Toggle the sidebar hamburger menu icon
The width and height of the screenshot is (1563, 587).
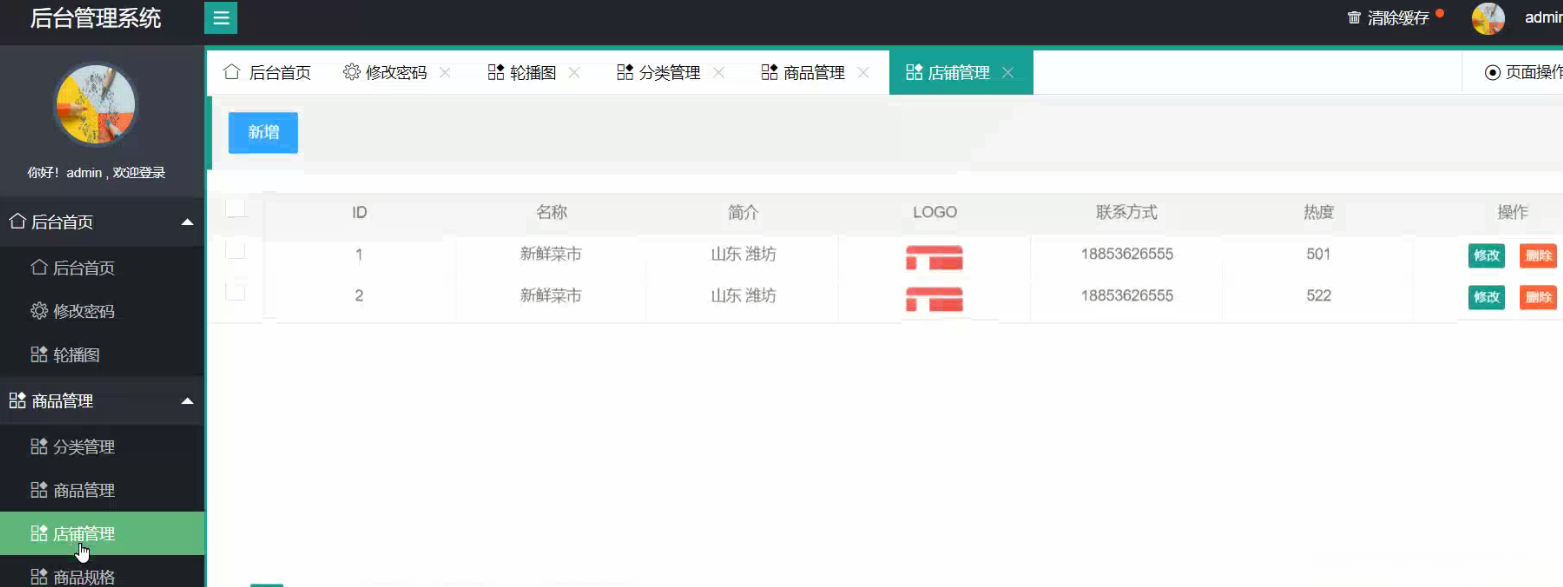[220, 18]
